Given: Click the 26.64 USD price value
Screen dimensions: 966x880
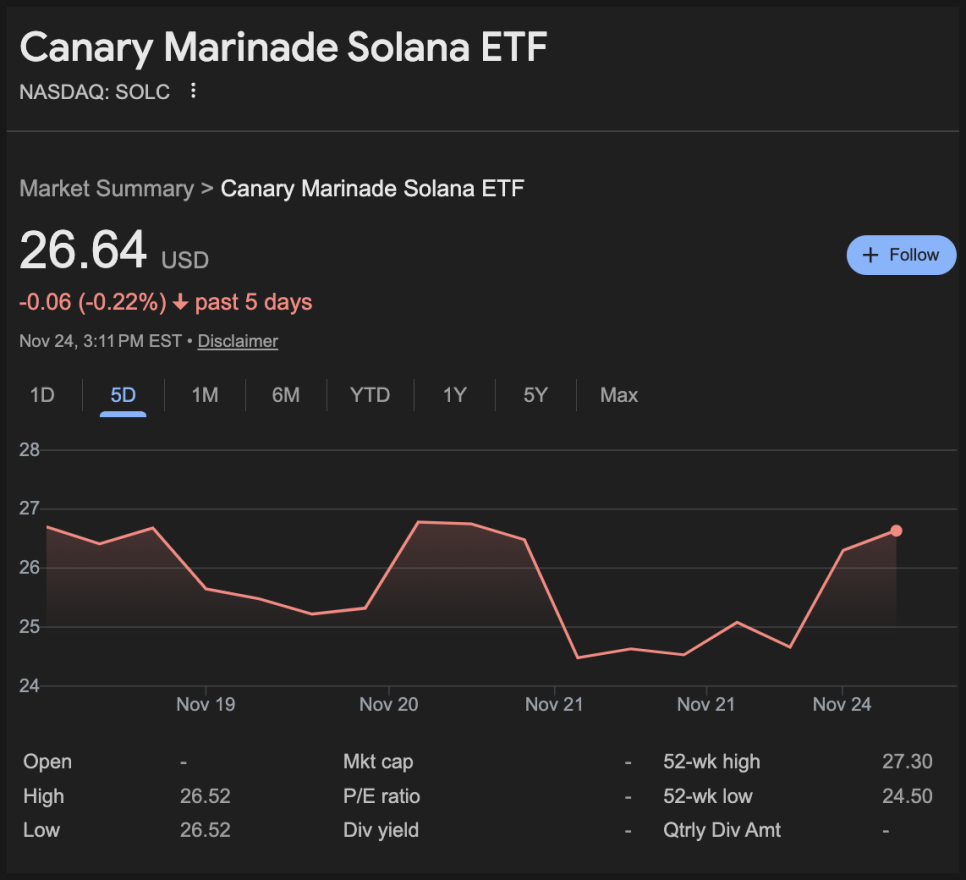Looking at the screenshot, I should [x=84, y=251].
